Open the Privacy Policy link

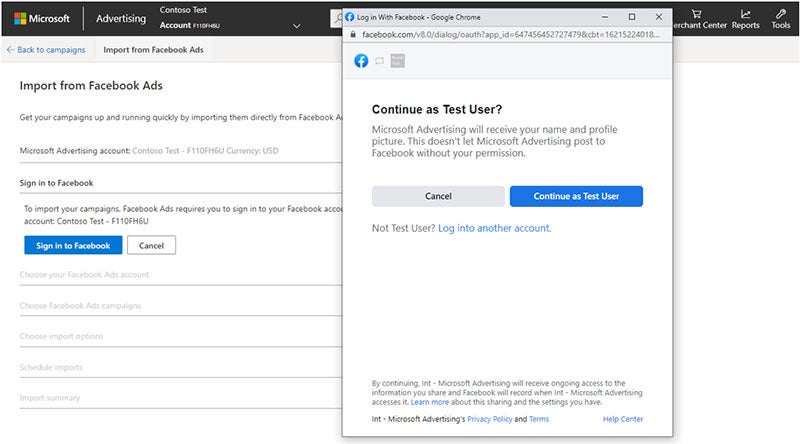coord(489,419)
